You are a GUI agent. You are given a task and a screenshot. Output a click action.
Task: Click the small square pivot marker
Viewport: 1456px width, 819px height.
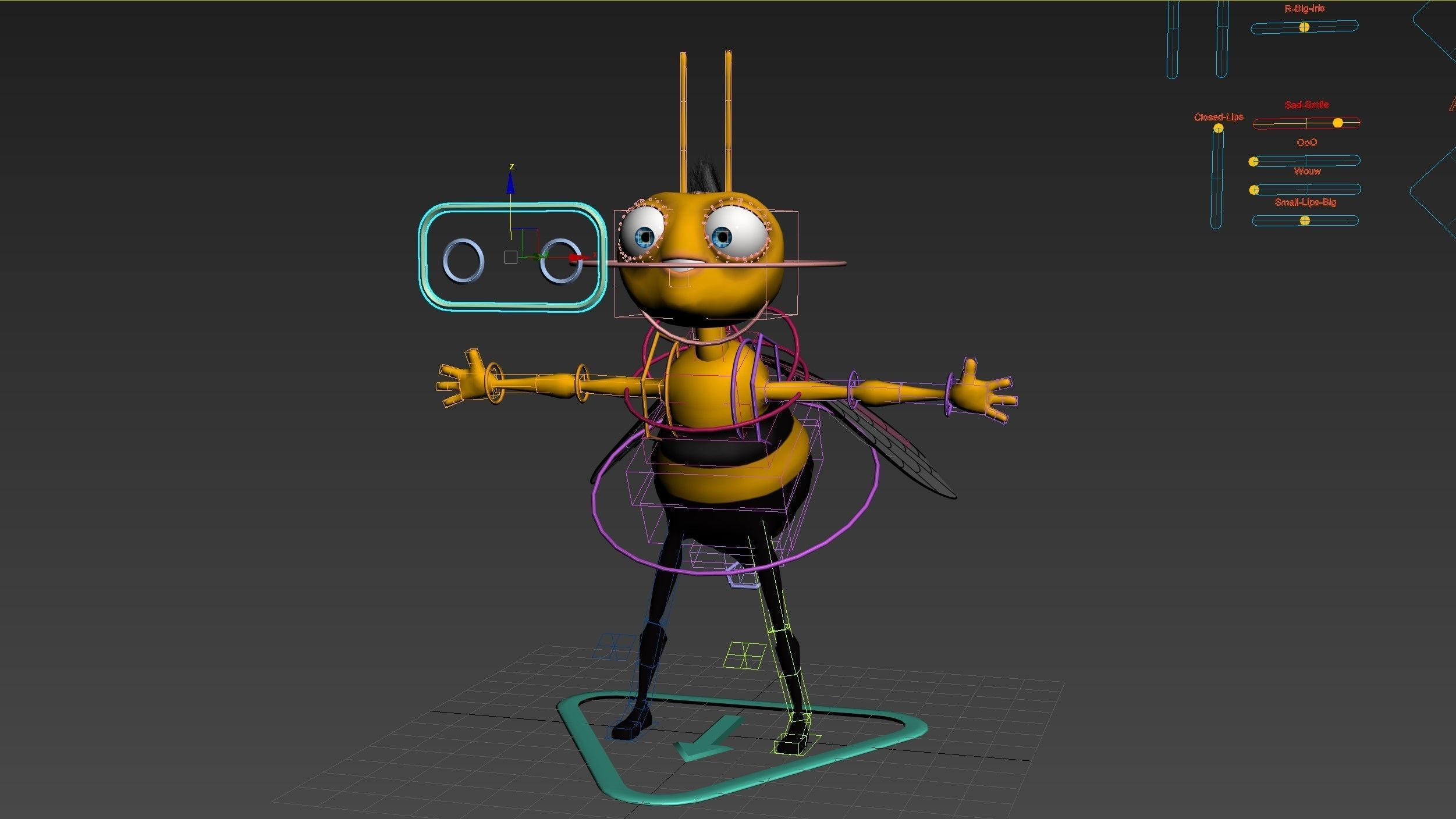(510, 257)
